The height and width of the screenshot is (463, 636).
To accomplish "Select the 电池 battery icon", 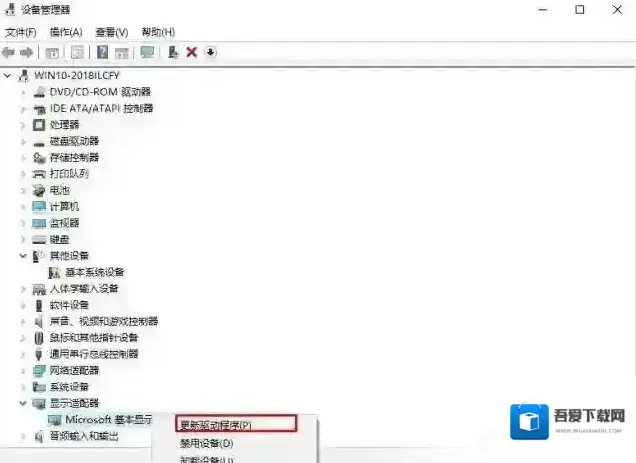I will 39,190.
